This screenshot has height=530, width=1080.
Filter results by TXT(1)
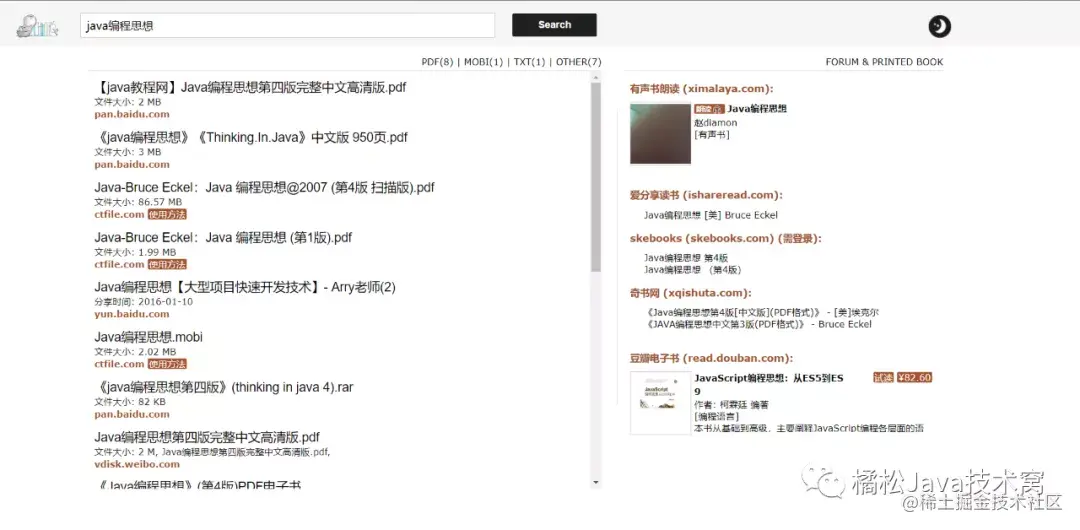click(529, 62)
